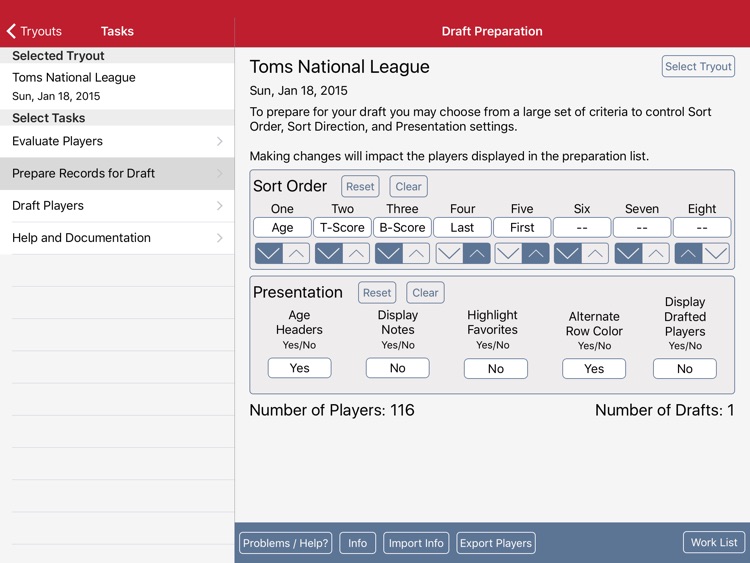The height and width of the screenshot is (563, 750).
Task: Select descending arrow for sort column Two
Action: pyautogui.click(x=329, y=254)
